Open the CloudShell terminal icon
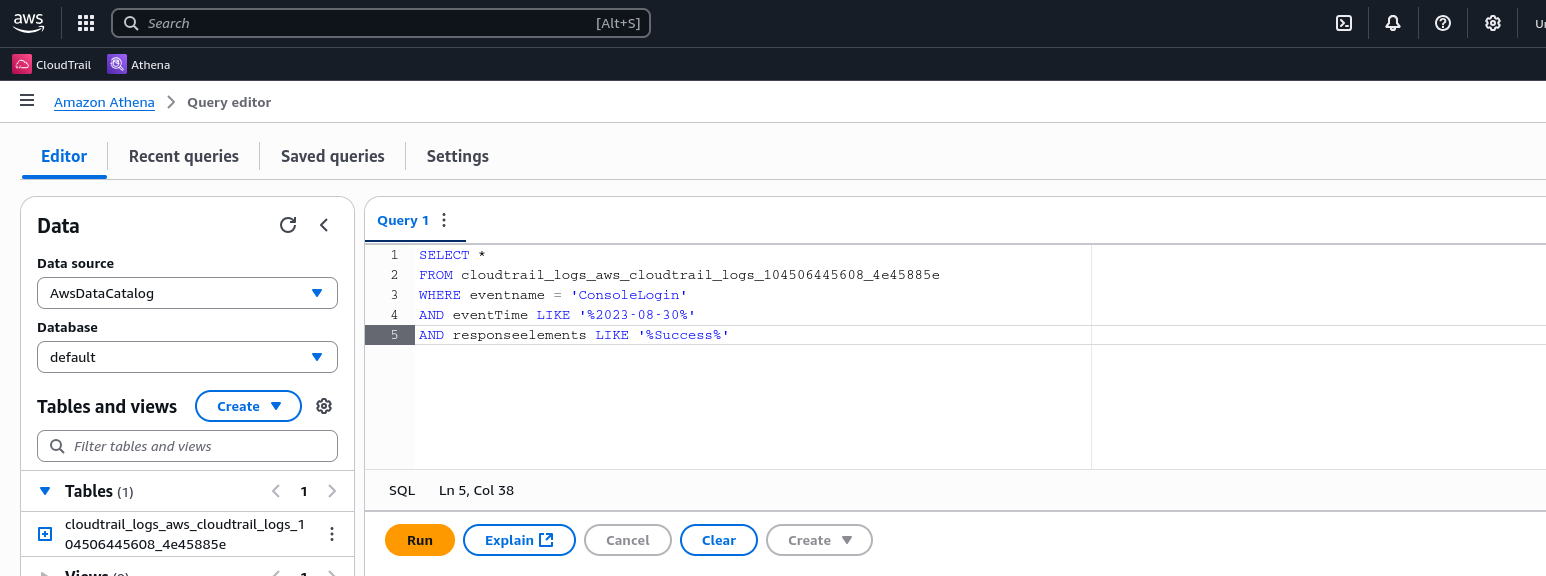The height and width of the screenshot is (576, 1546). (x=1344, y=23)
